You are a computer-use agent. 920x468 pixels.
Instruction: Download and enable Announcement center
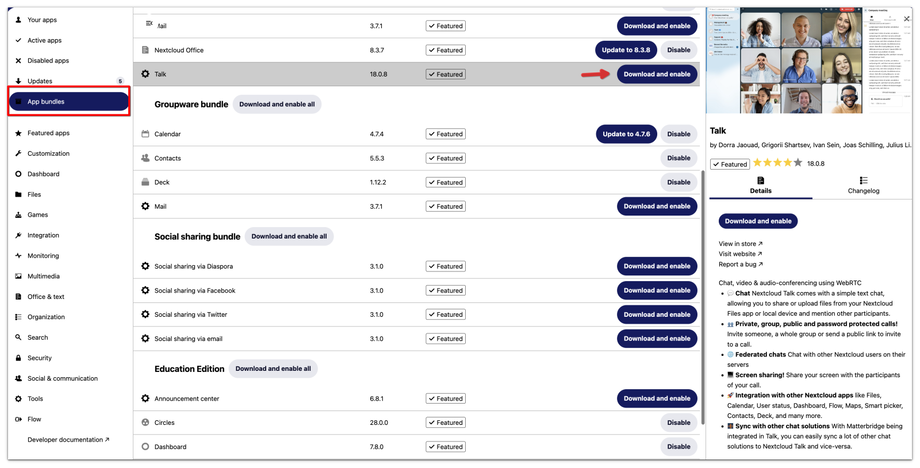pos(657,399)
